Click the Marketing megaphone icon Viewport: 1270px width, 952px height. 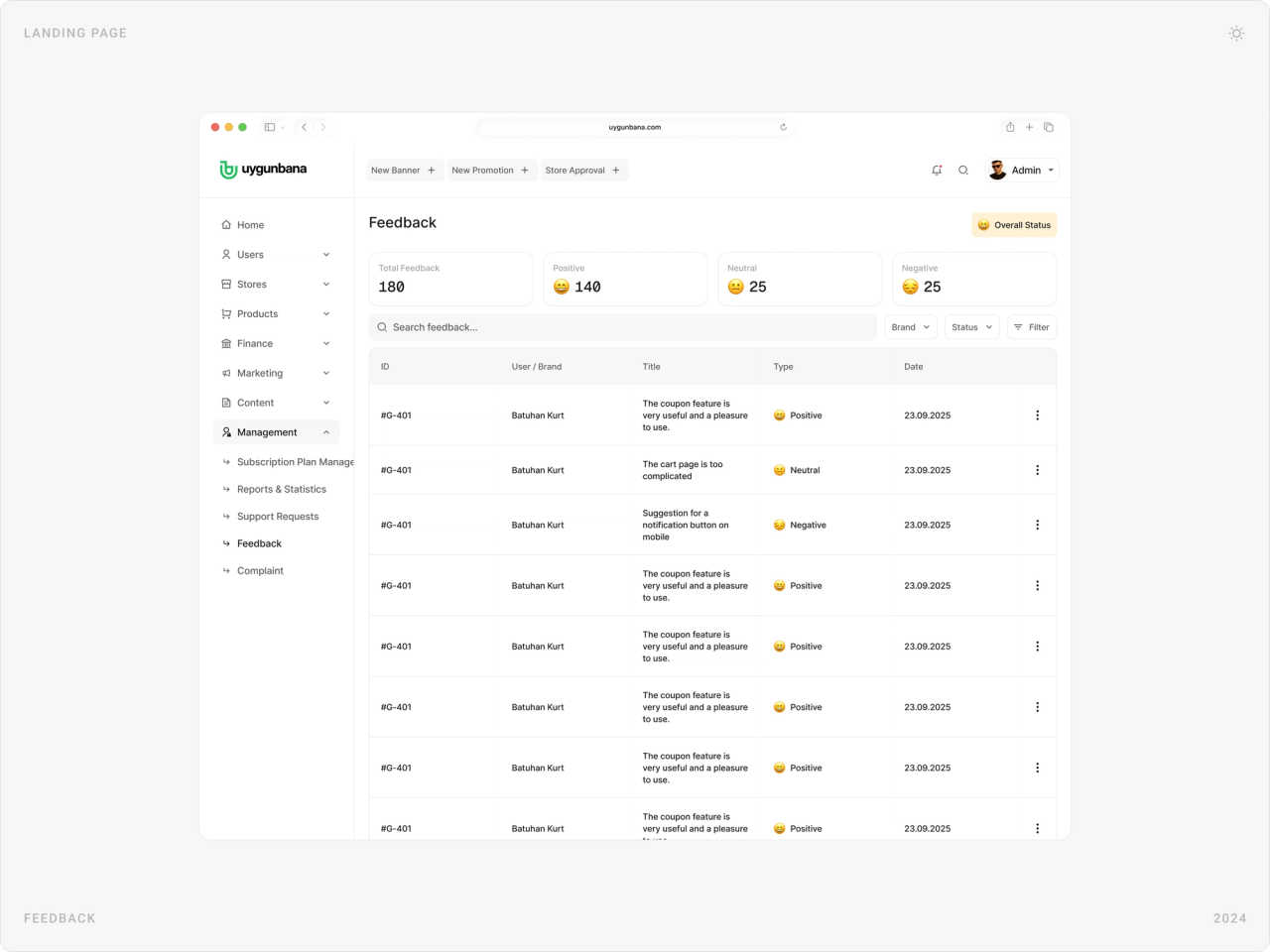[x=226, y=374]
